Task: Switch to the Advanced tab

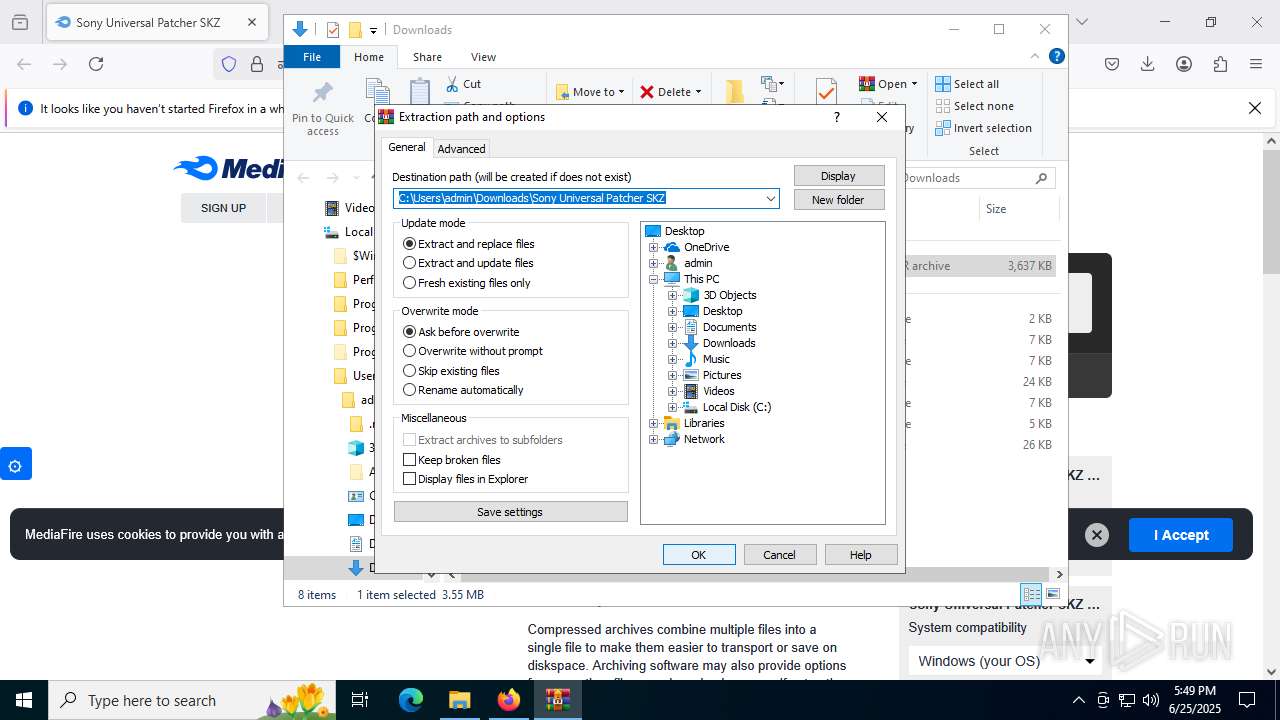Action: point(461,149)
